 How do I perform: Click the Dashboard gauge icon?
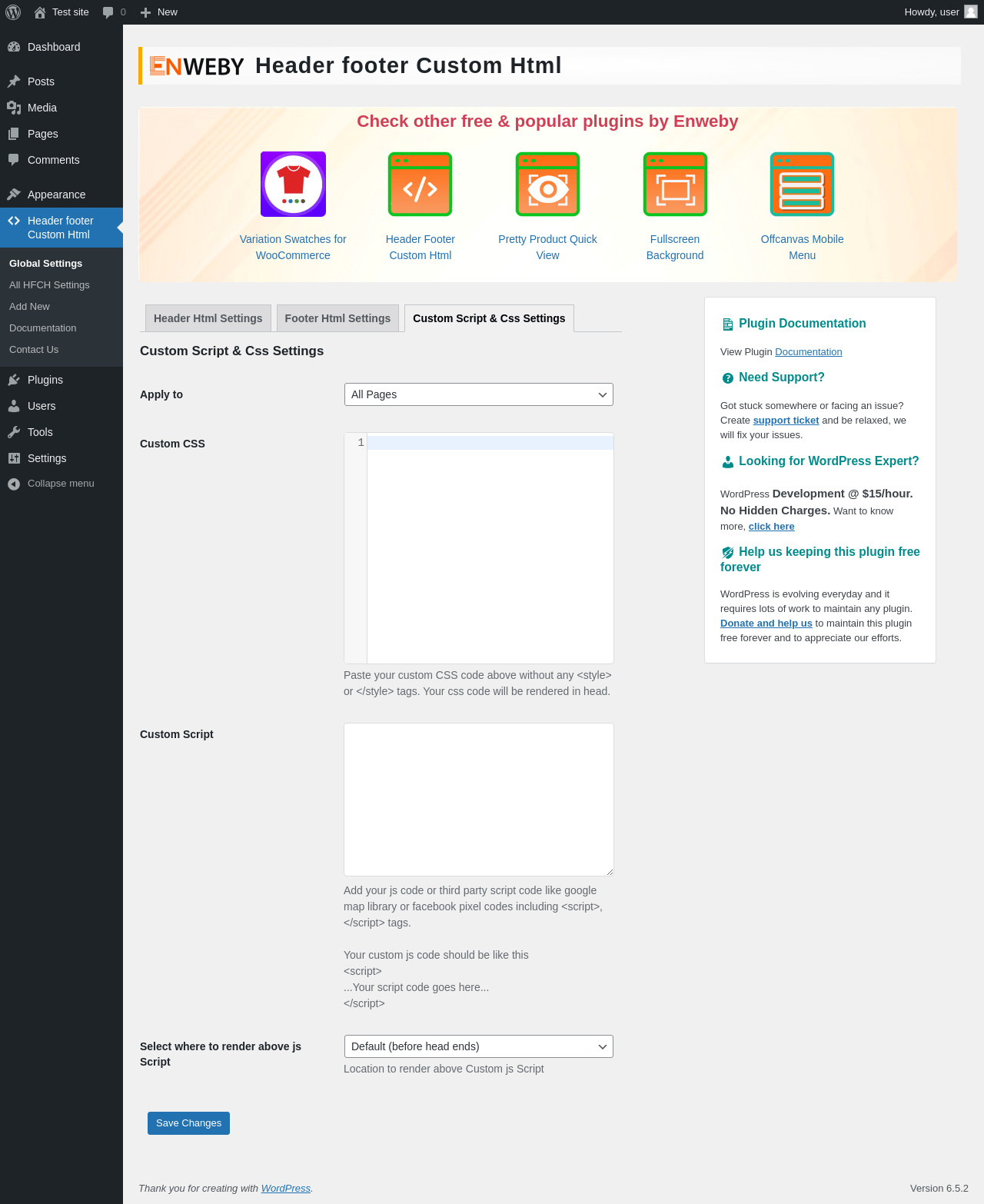pyautogui.click(x=14, y=47)
